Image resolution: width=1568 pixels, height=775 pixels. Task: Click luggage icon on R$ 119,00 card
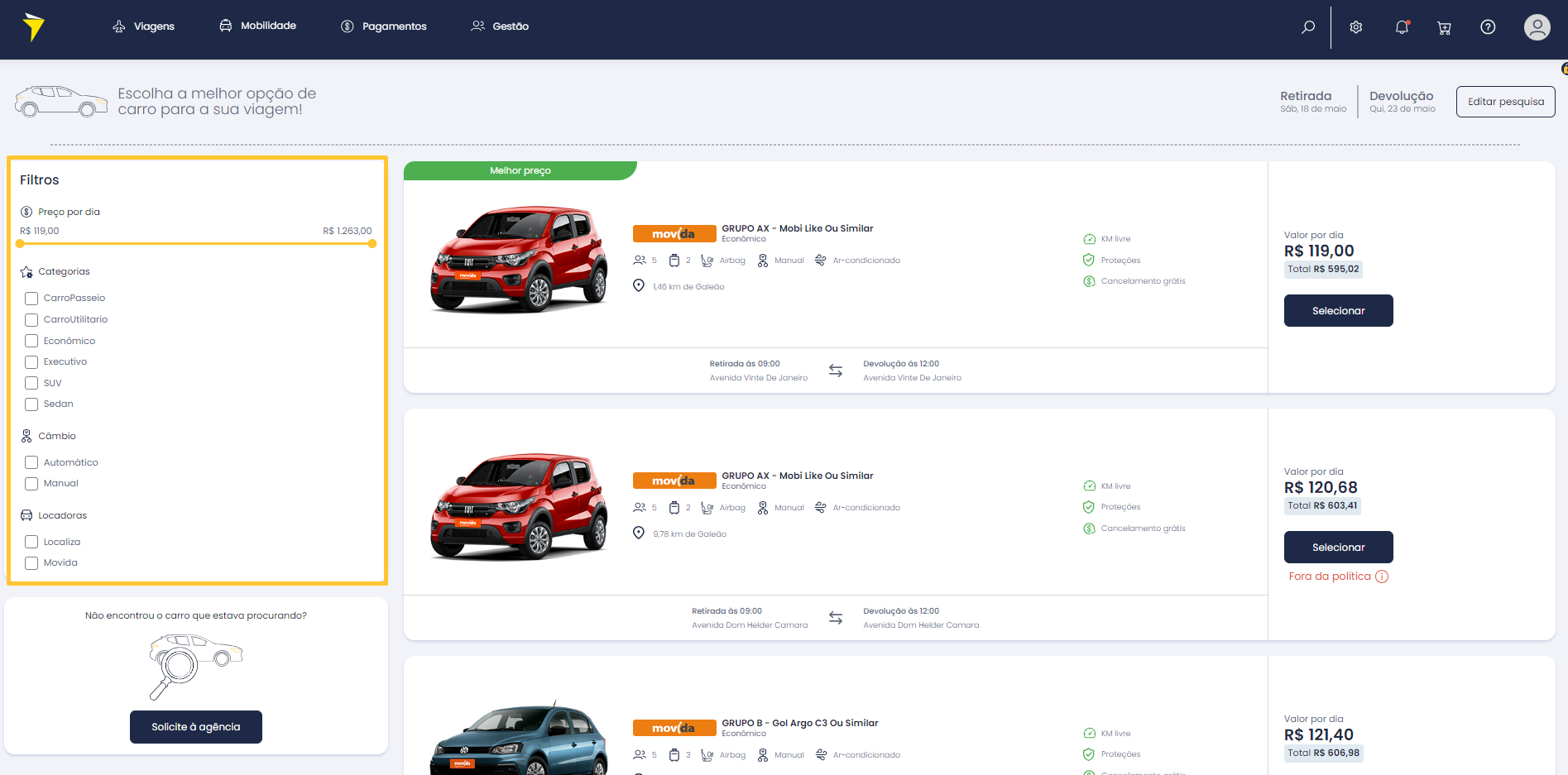point(674,261)
